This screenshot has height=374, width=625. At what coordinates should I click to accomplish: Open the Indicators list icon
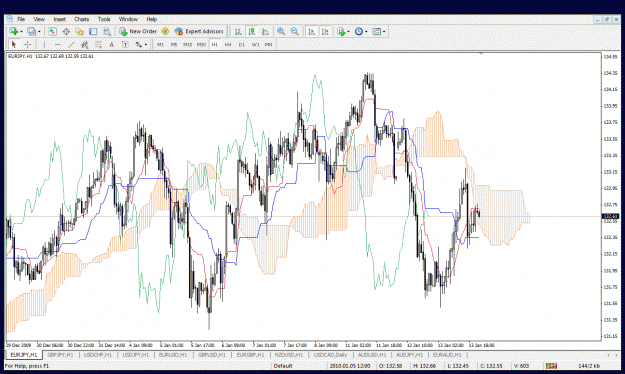[x=341, y=31]
